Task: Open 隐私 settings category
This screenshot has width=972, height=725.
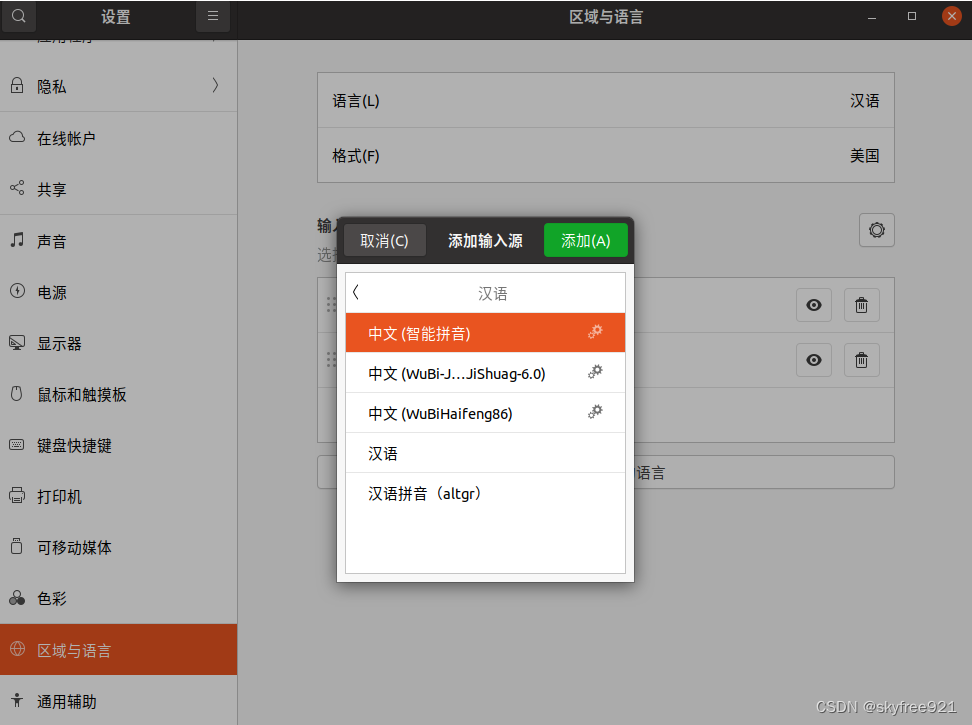Action: pos(118,86)
